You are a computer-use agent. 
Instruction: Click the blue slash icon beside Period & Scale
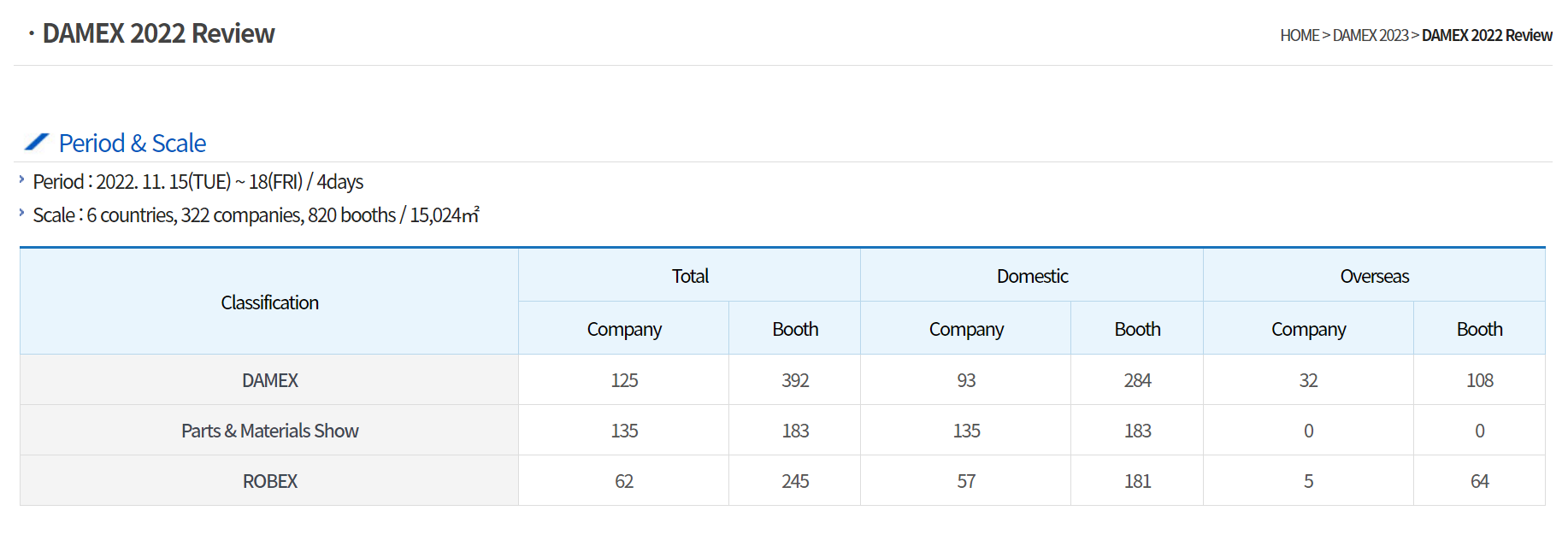37,142
